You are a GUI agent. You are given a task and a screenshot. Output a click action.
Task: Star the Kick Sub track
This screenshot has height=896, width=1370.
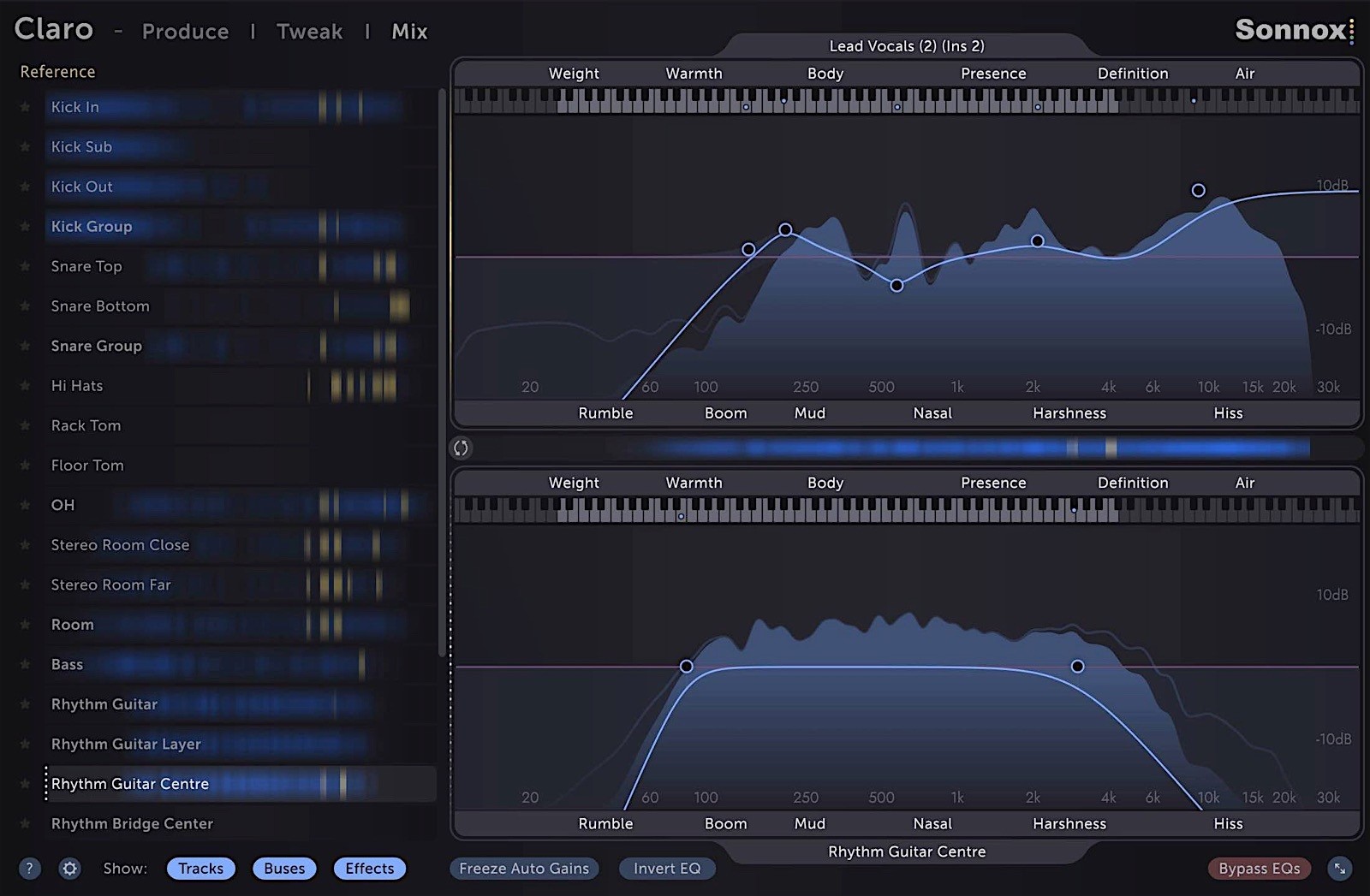(25, 147)
